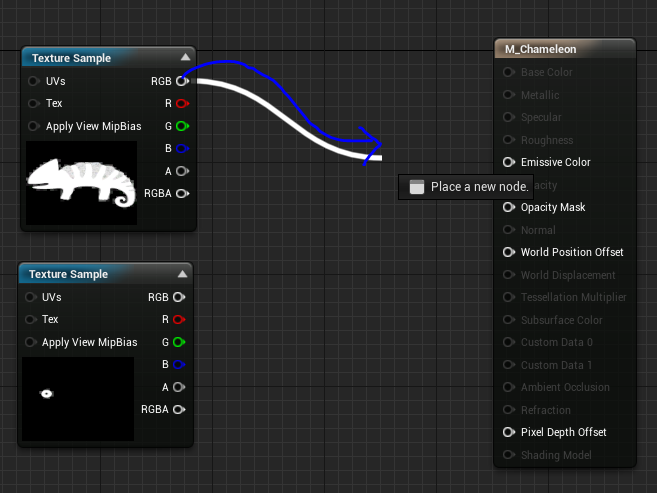Click the World Displacement input pin

[x=509, y=275]
